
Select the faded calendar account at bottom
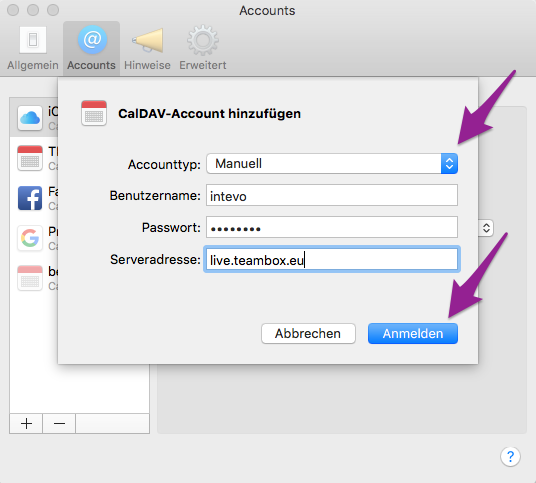(x=30, y=278)
